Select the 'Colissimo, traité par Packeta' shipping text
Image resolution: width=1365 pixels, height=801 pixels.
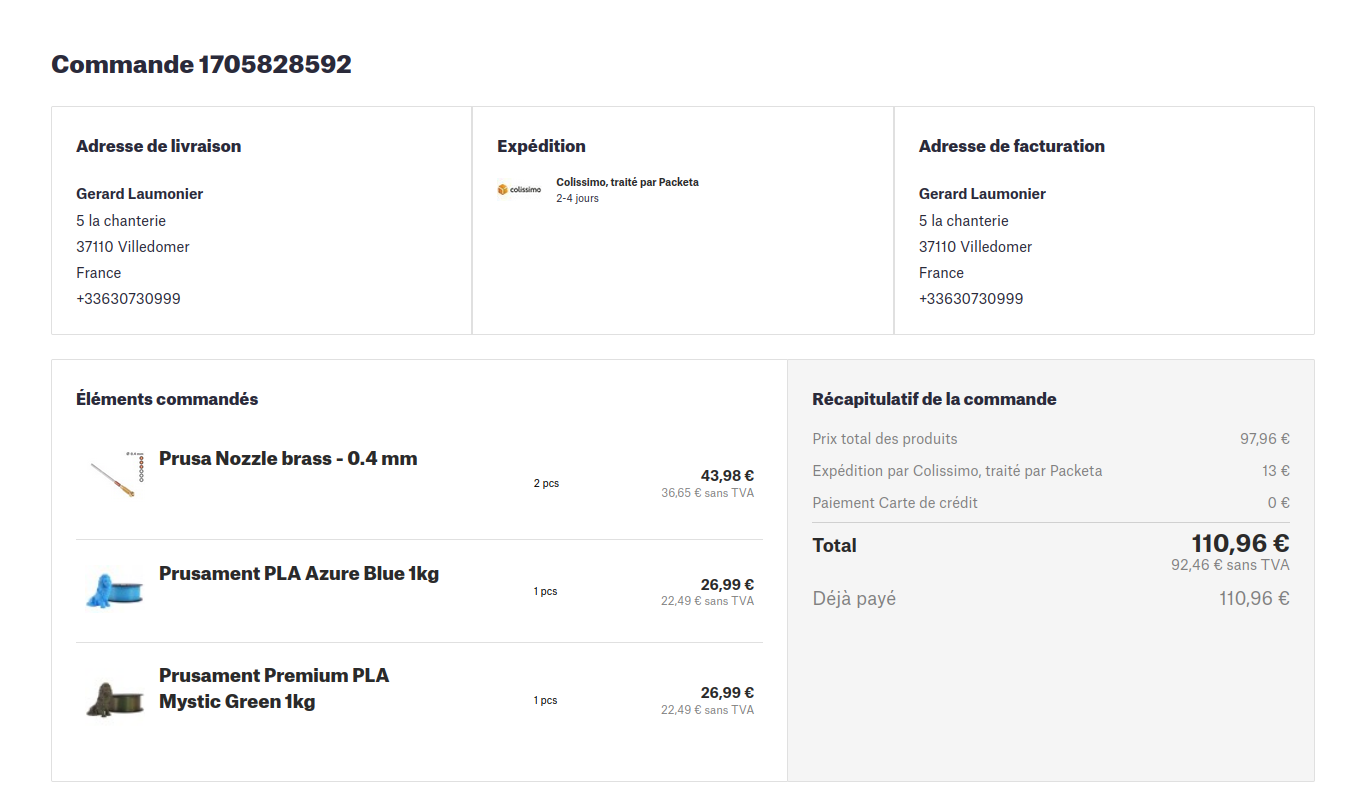tap(627, 183)
